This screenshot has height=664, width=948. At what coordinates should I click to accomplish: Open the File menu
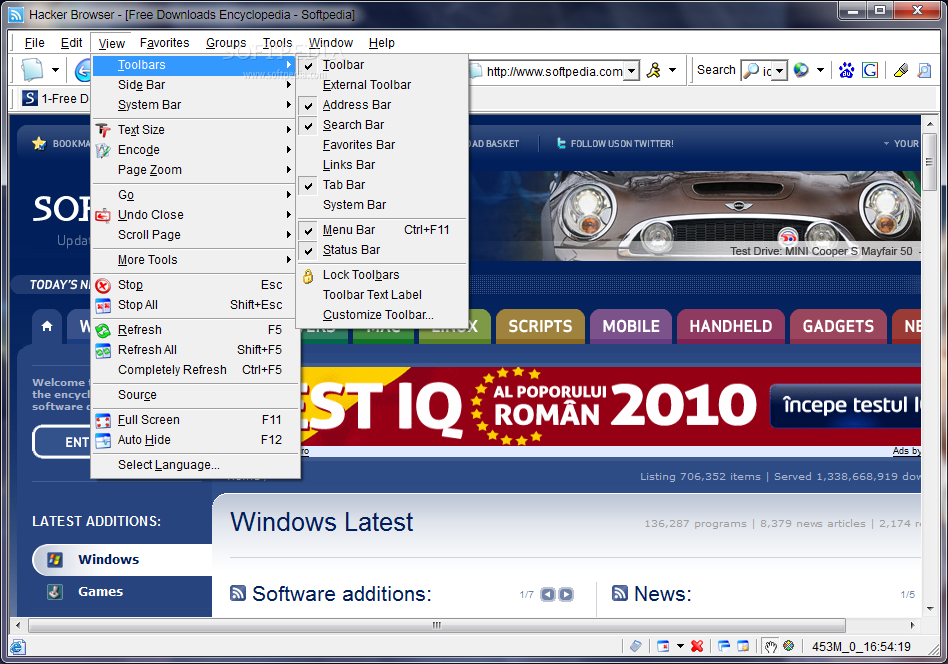coord(34,43)
